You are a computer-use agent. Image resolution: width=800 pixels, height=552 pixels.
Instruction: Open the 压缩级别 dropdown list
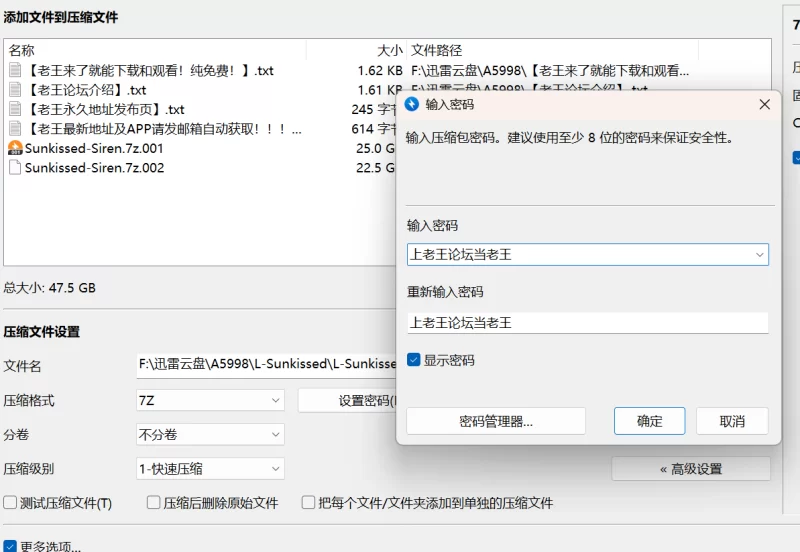(276, 469)
